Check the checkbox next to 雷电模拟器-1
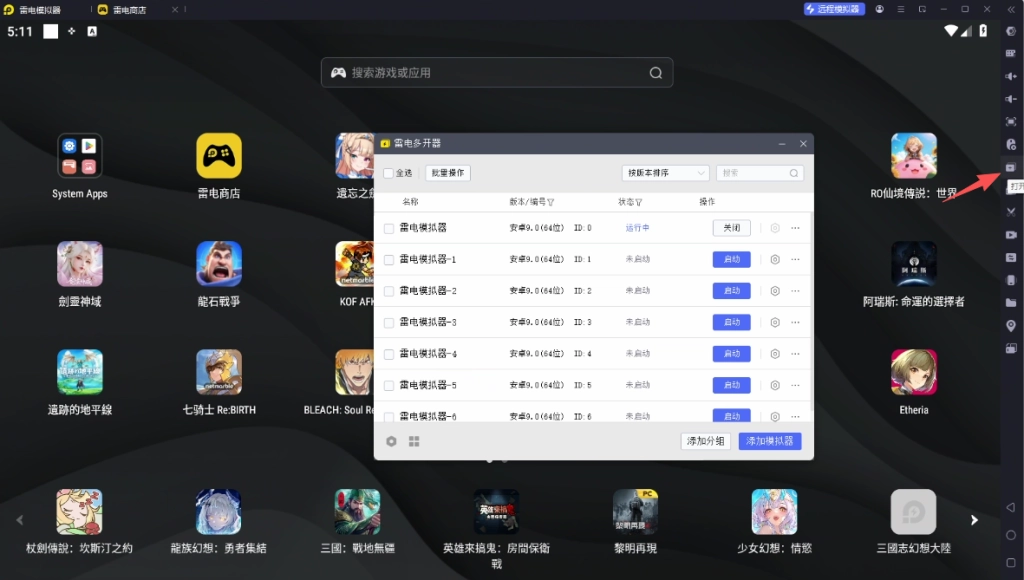This screenshot has height=580, width=1024. [x=386, y=259]
